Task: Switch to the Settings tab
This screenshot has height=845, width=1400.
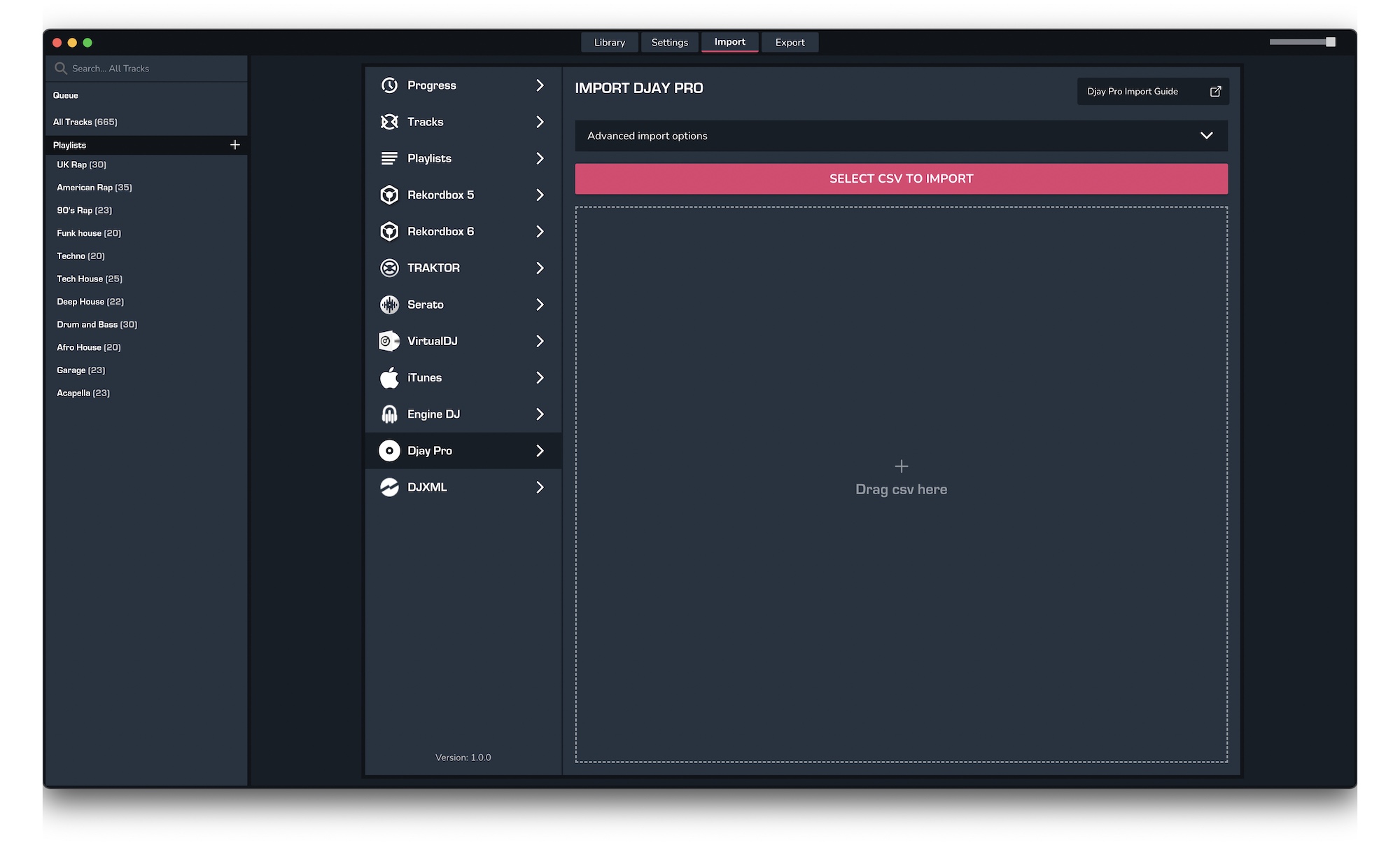Action: pos(669,43)
